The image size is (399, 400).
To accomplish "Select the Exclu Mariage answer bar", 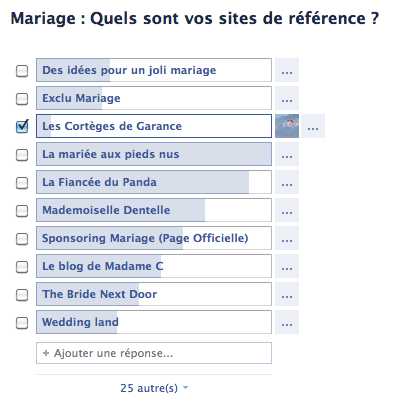I will coord(154,98).
